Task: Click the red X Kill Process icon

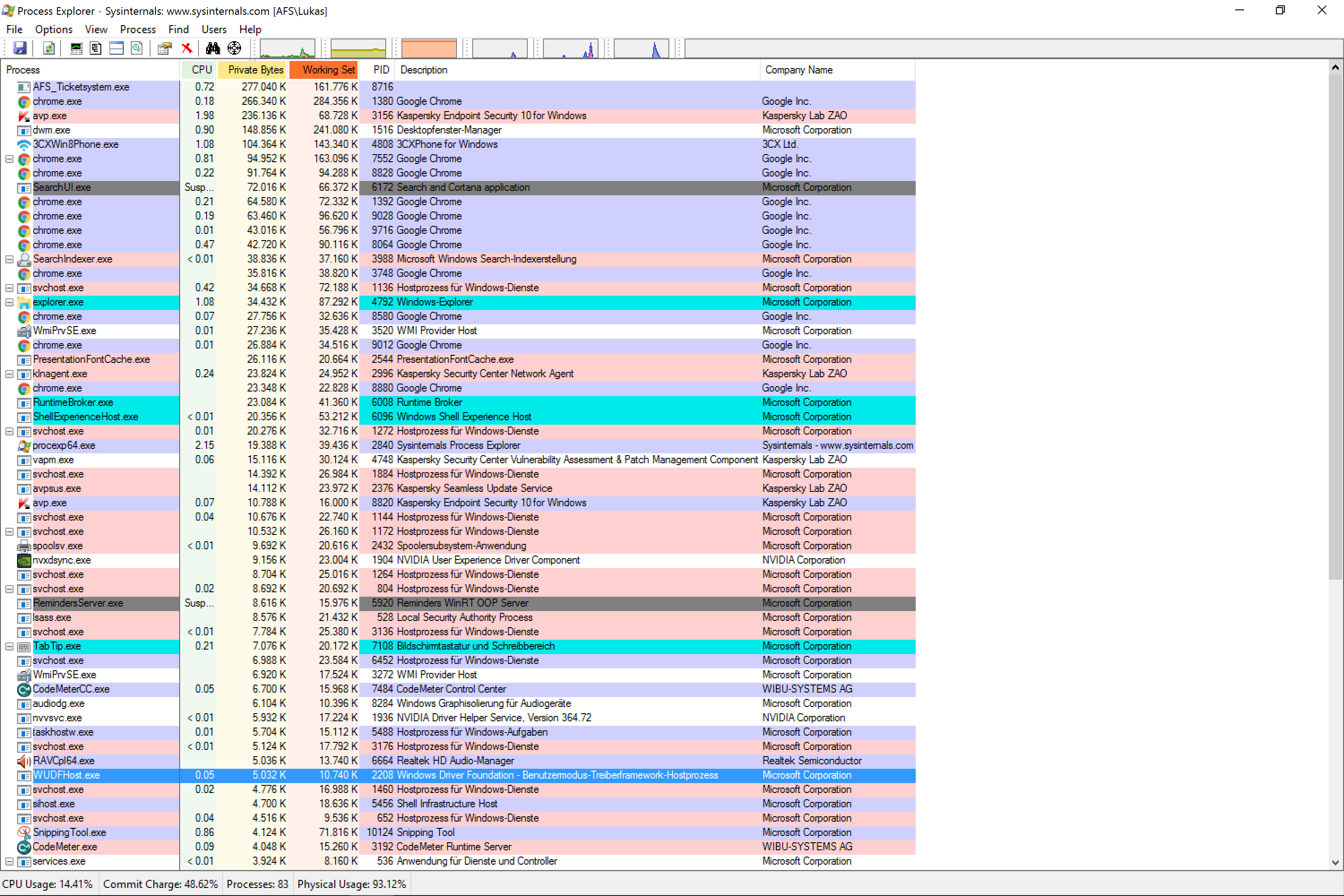Action: (x=186, y=48)
